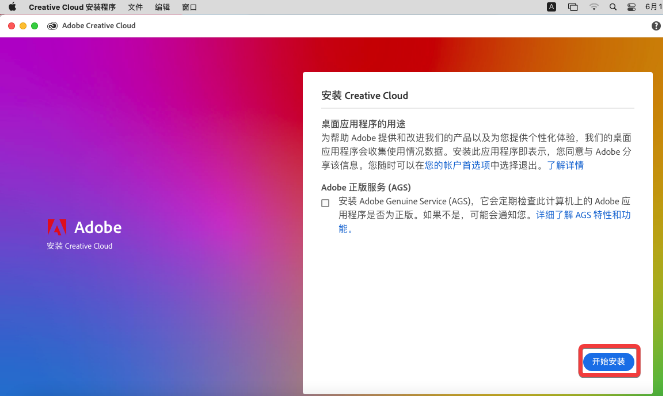663x396 pixels.
Task: Click the Adobe 正版服务 (AGS) heading
Action: [366, 187]
